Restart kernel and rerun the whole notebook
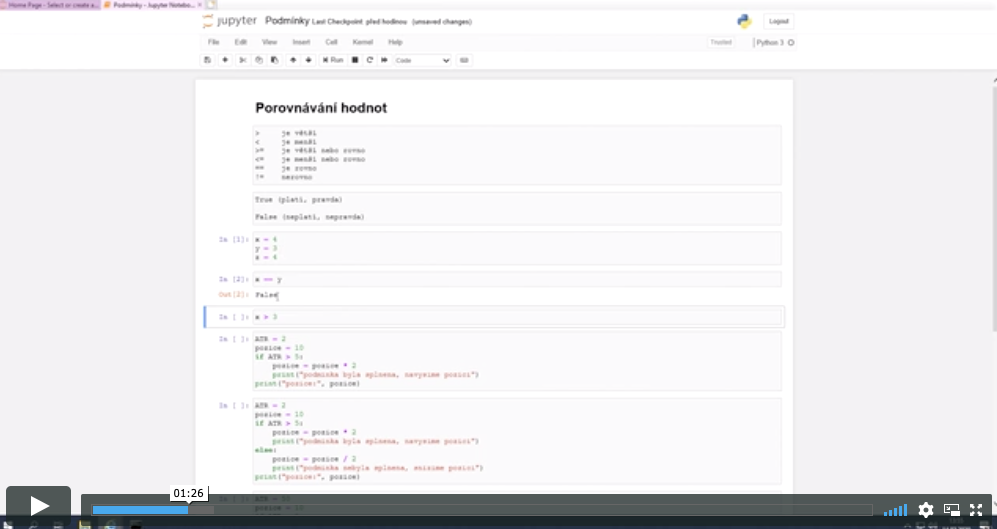 (x=384, y=60)
